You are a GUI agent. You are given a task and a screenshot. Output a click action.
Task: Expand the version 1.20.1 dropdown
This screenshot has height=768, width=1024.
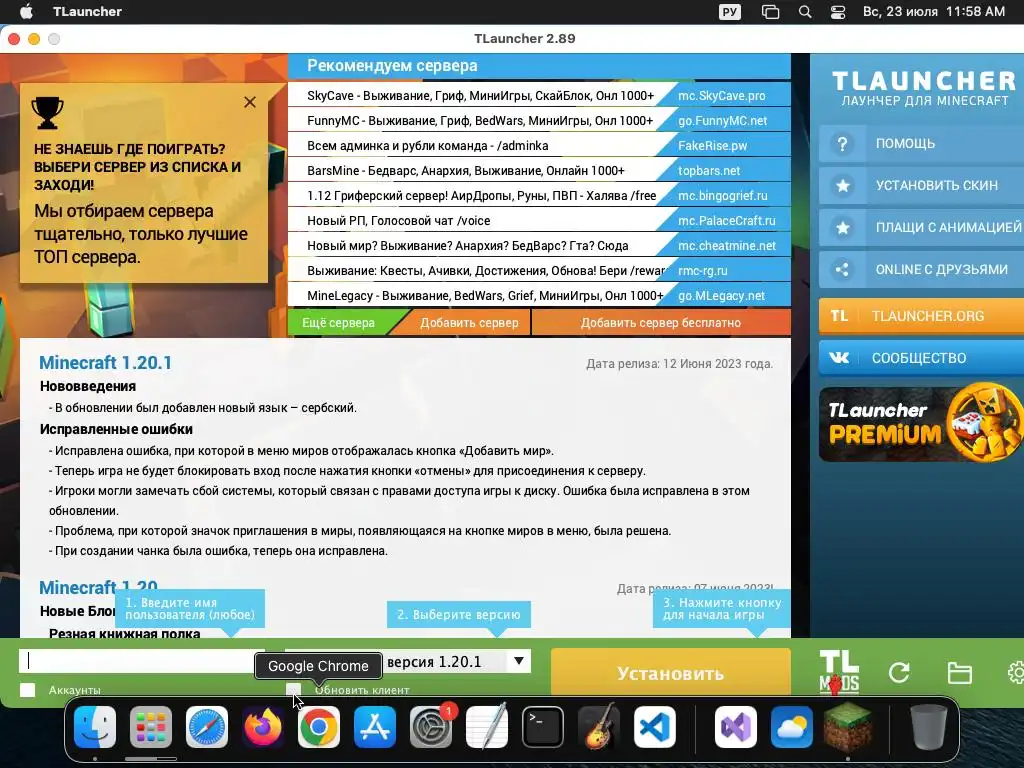[519, 661]
